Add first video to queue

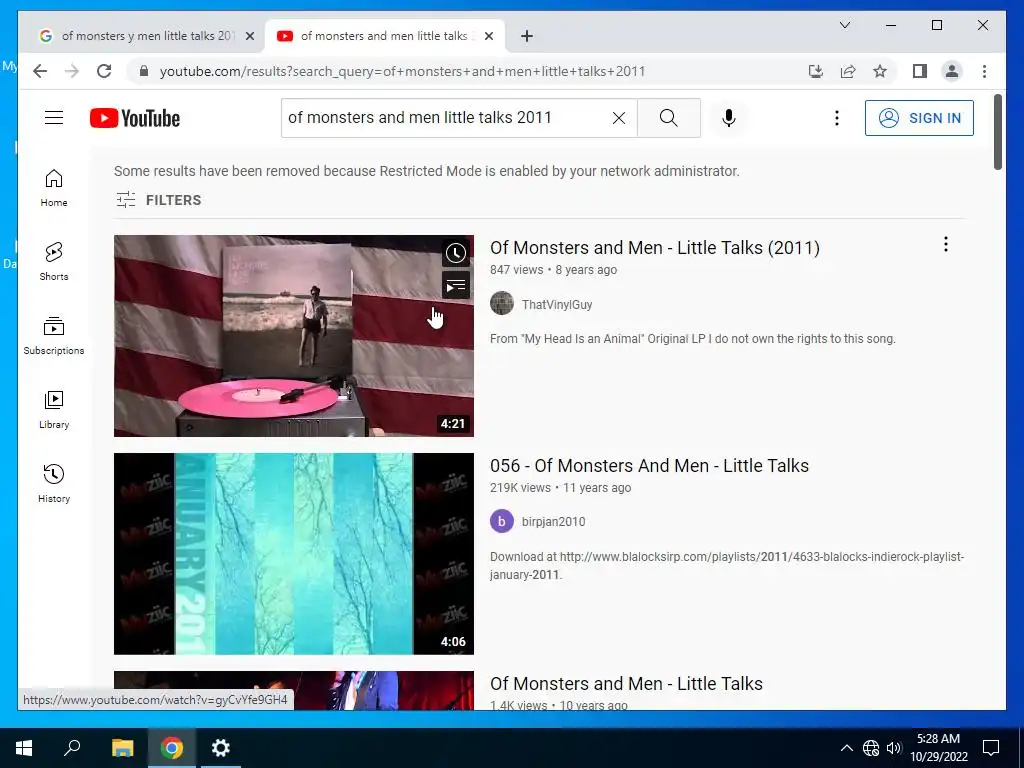(x=456, y=285)
